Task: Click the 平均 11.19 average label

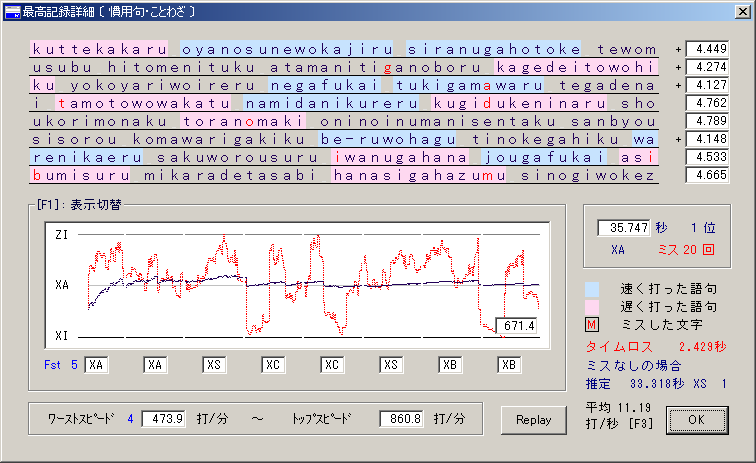Action: (619, 408)
